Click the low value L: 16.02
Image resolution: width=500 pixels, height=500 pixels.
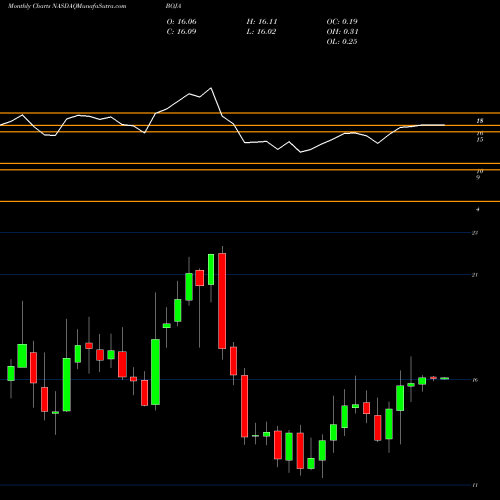(x=261, y=32)
